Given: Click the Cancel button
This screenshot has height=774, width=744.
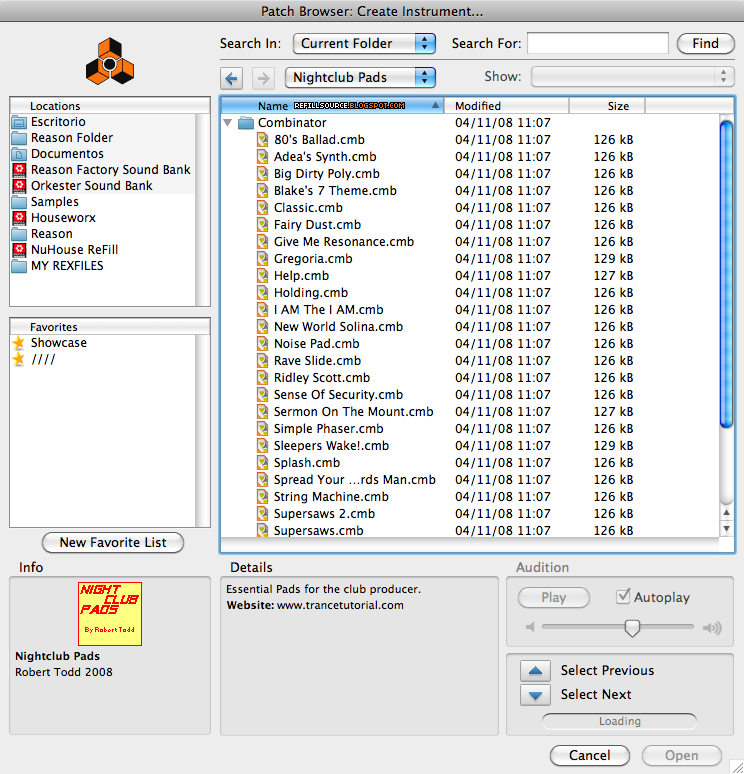Looking at the screenshot, I should [589, 755].
